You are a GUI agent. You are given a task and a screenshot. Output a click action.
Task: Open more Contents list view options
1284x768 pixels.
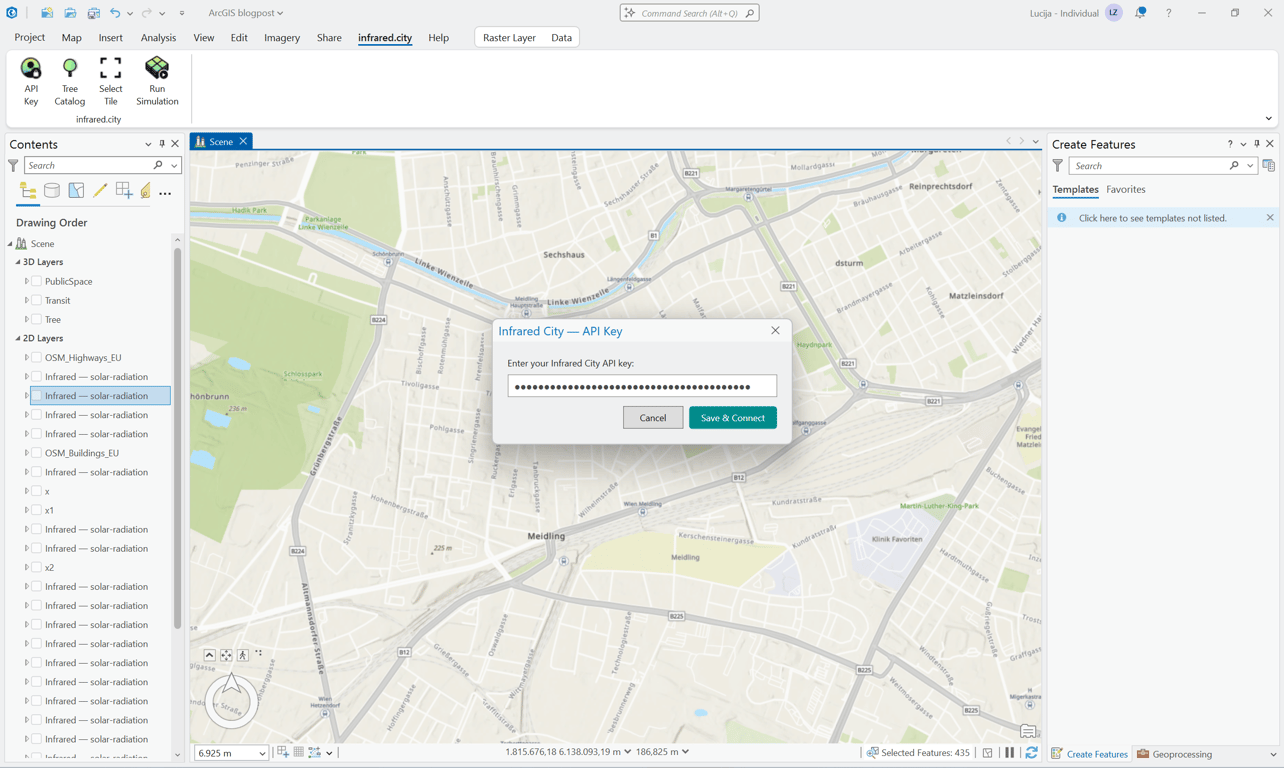(165, 192)
